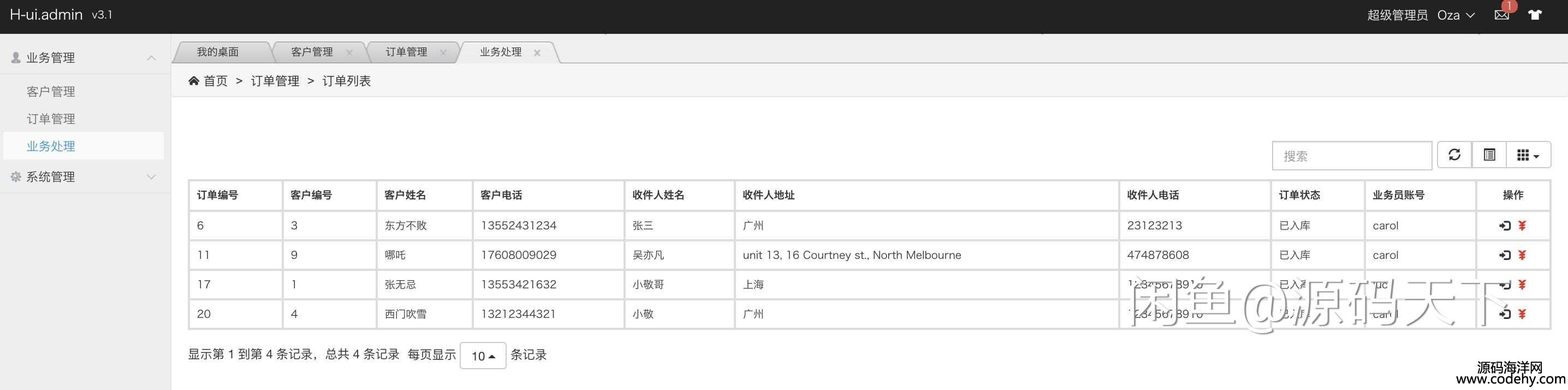Click the refresh table icon button
This screenshot has height=390, width=1568.
pyautogui.click(x=1454, y=155)
